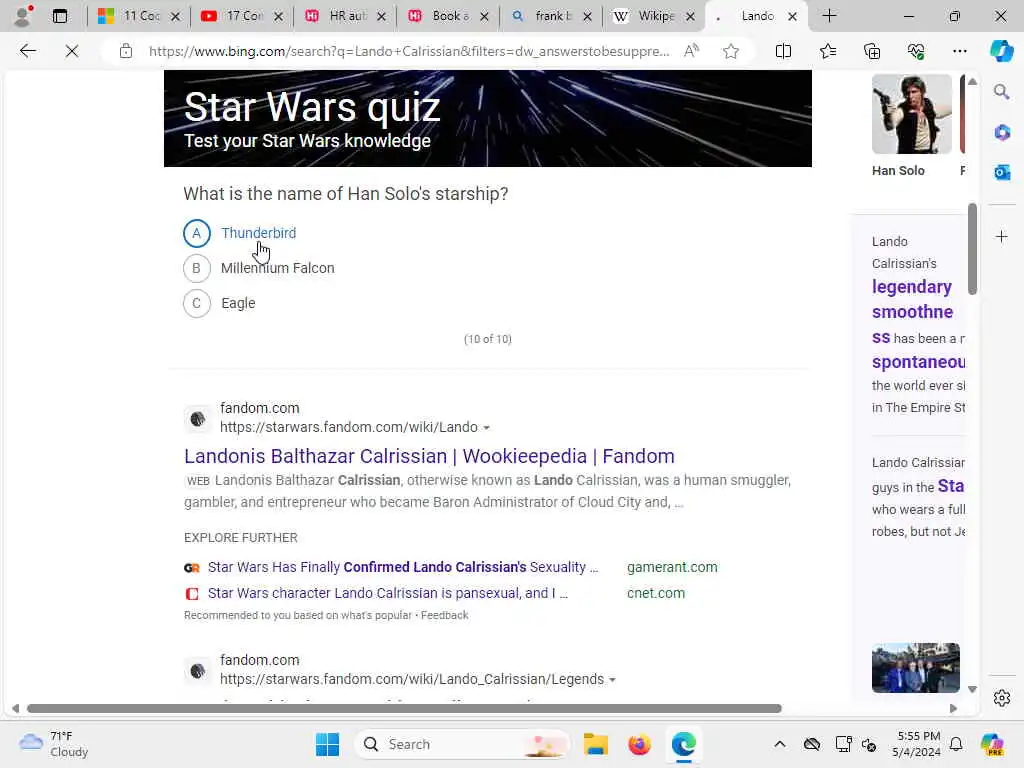Open the tab actions menu icon
Image resolution: width=1024 pixels, height=768 pixels.
(59, 16)
